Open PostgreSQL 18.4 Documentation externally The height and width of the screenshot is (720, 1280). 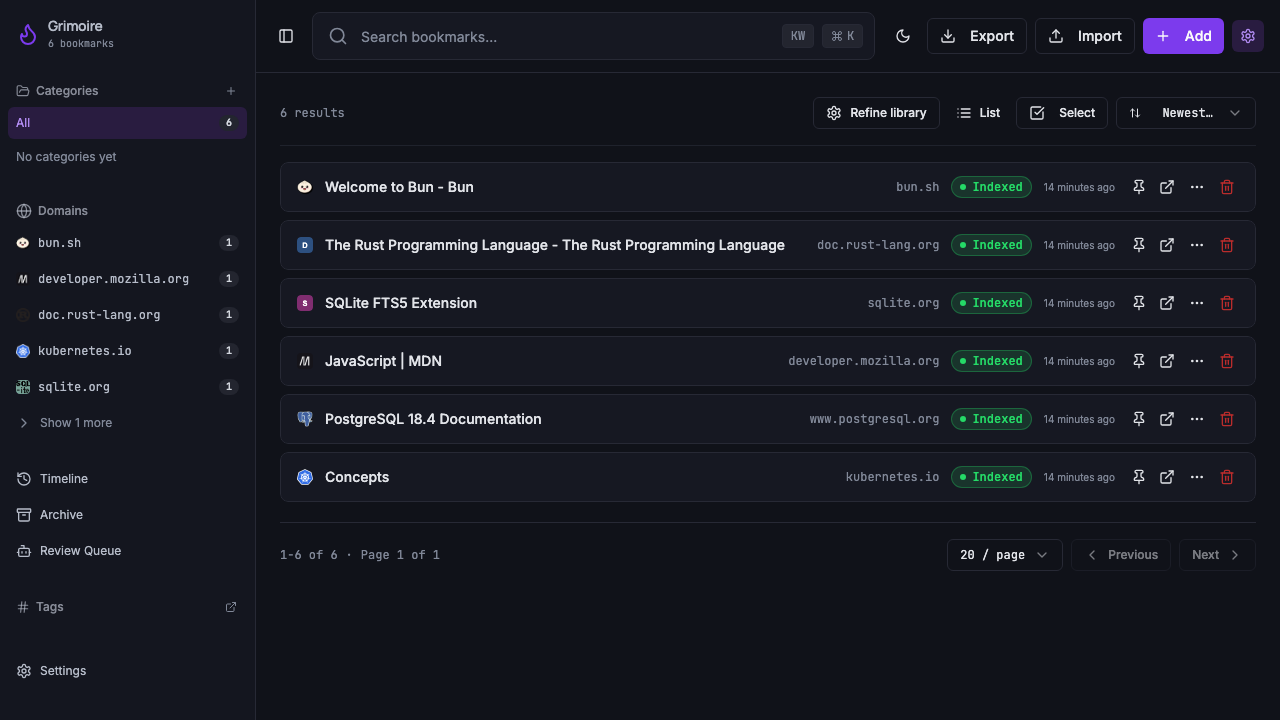1167,419
